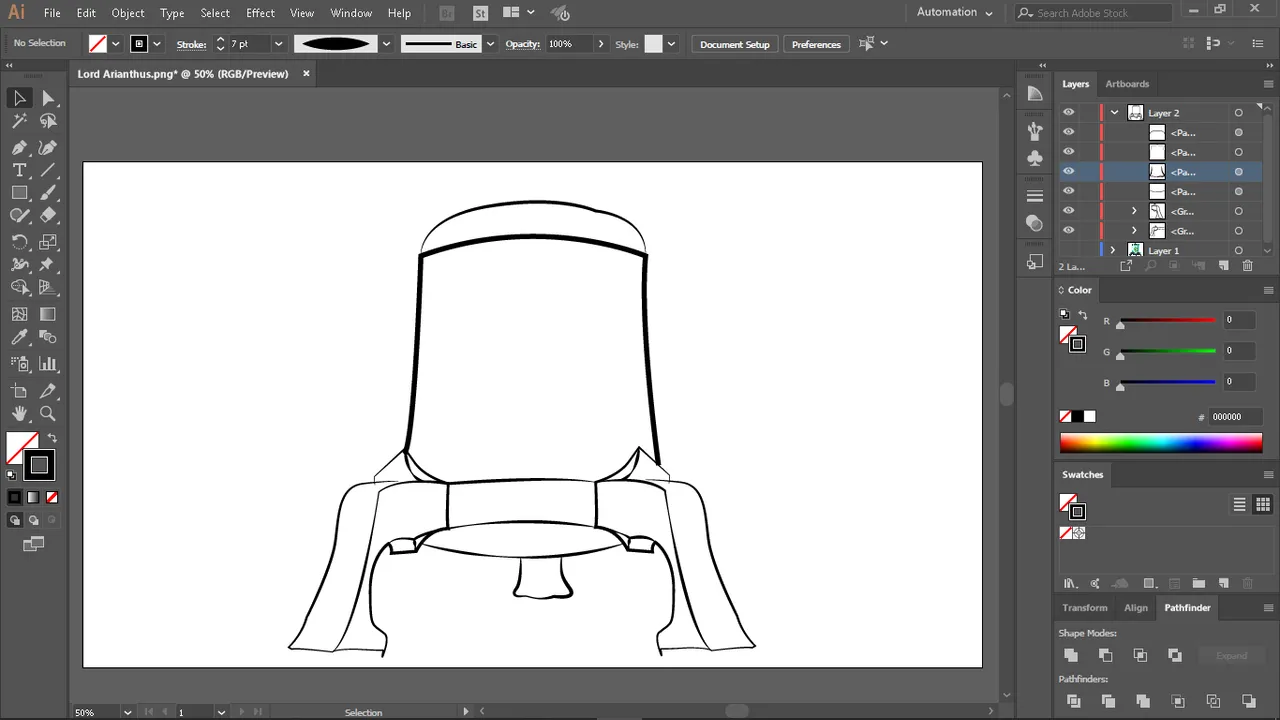Viewport: 1280px width, 720px height.
Task: Select the Direct Selection tool
Action: (x=48, y=98)
